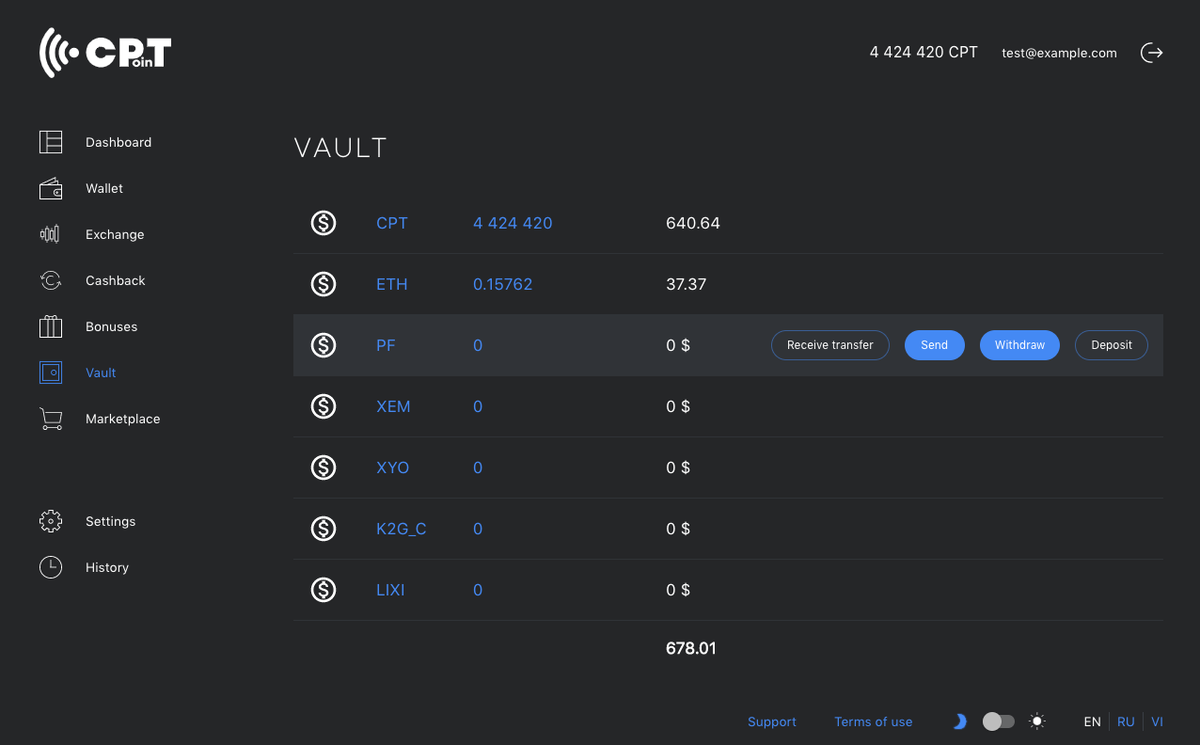Open the Support link
This screenshot has width=1200, height=745.
772,721
